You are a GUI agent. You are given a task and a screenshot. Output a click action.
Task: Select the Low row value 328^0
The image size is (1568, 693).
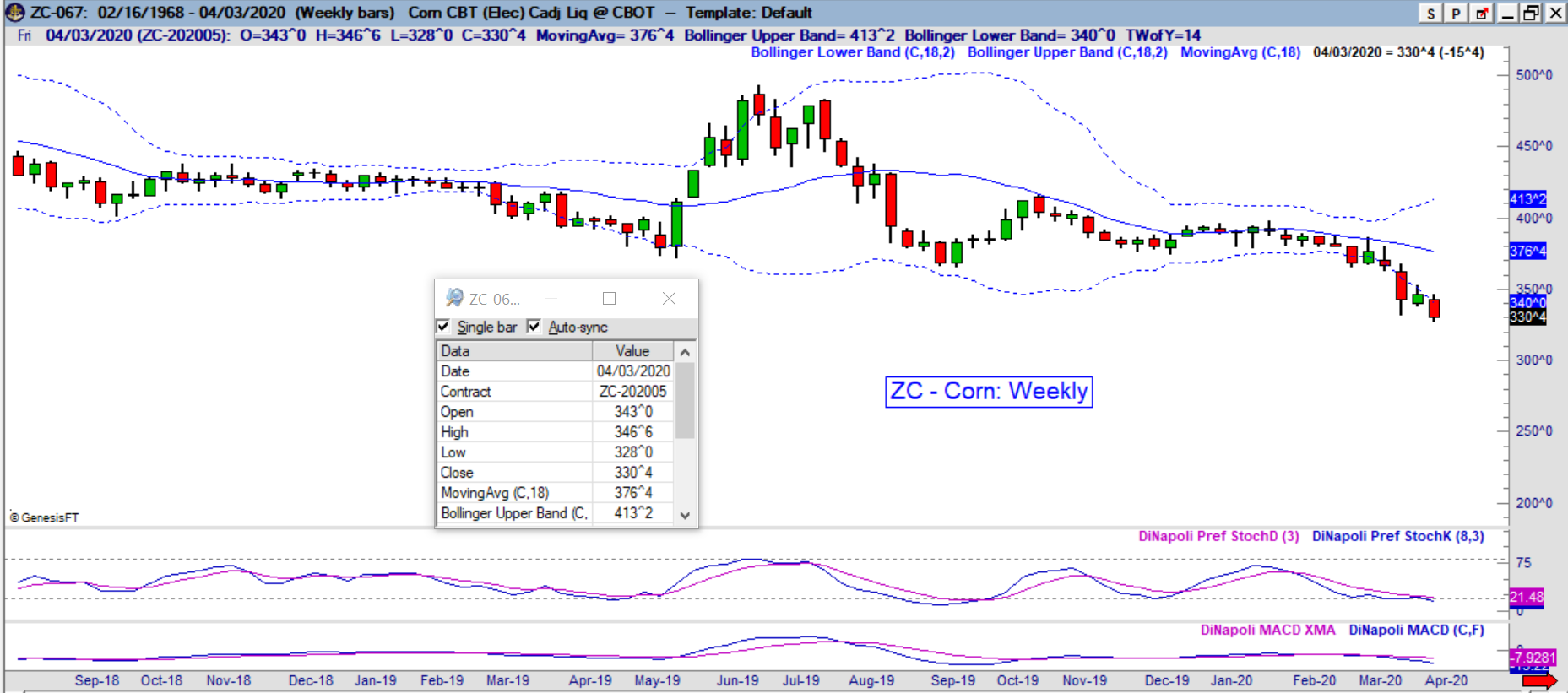coord(633,452)
